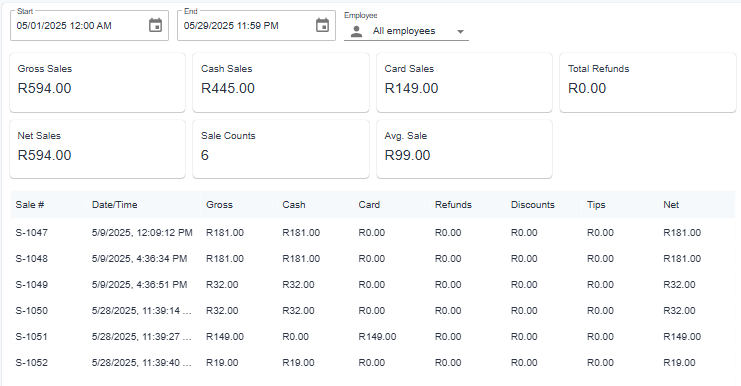
Task: Click the person icon beside All employees
Action: tap(357, 32)
